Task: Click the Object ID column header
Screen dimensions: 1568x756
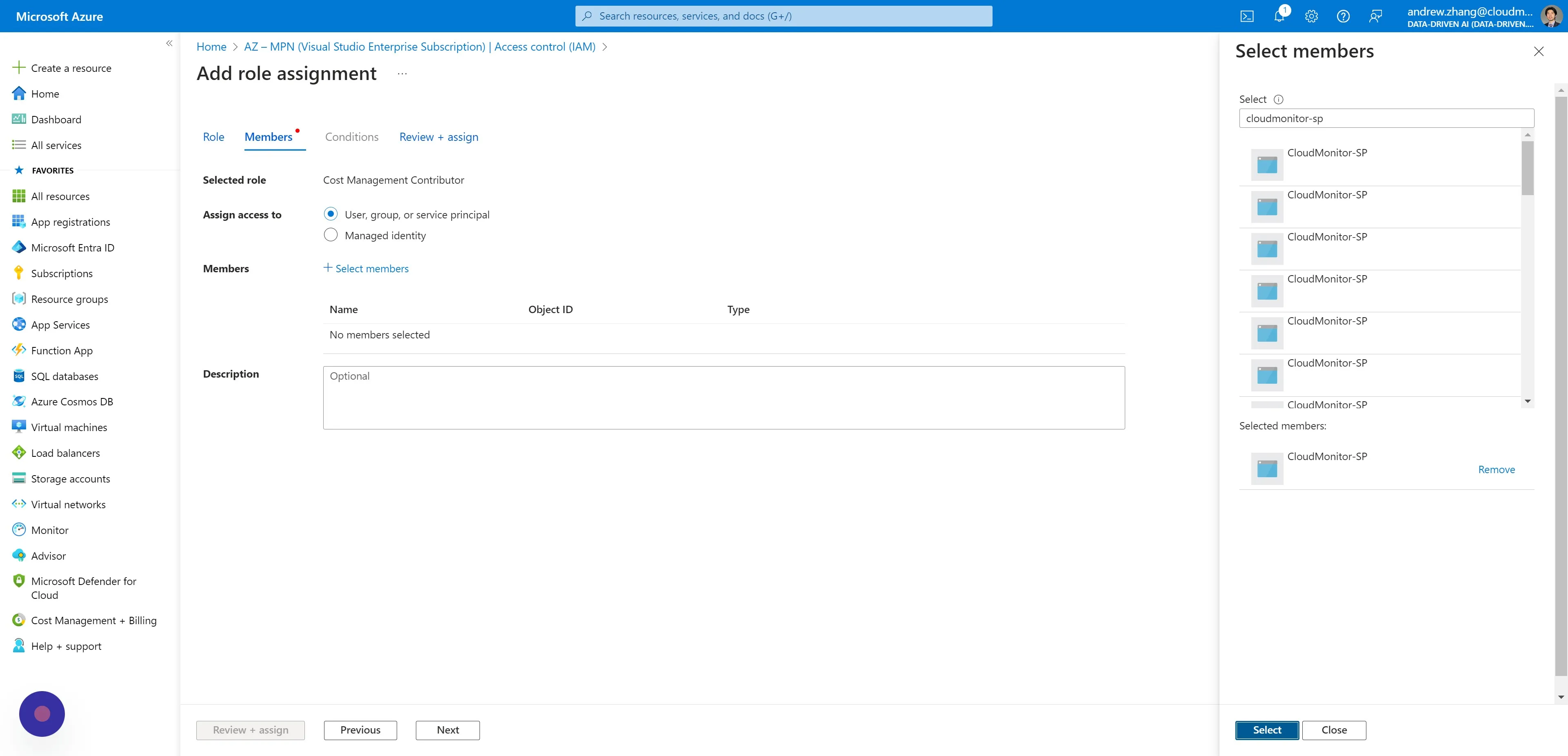Action: [x=550, y=309]
